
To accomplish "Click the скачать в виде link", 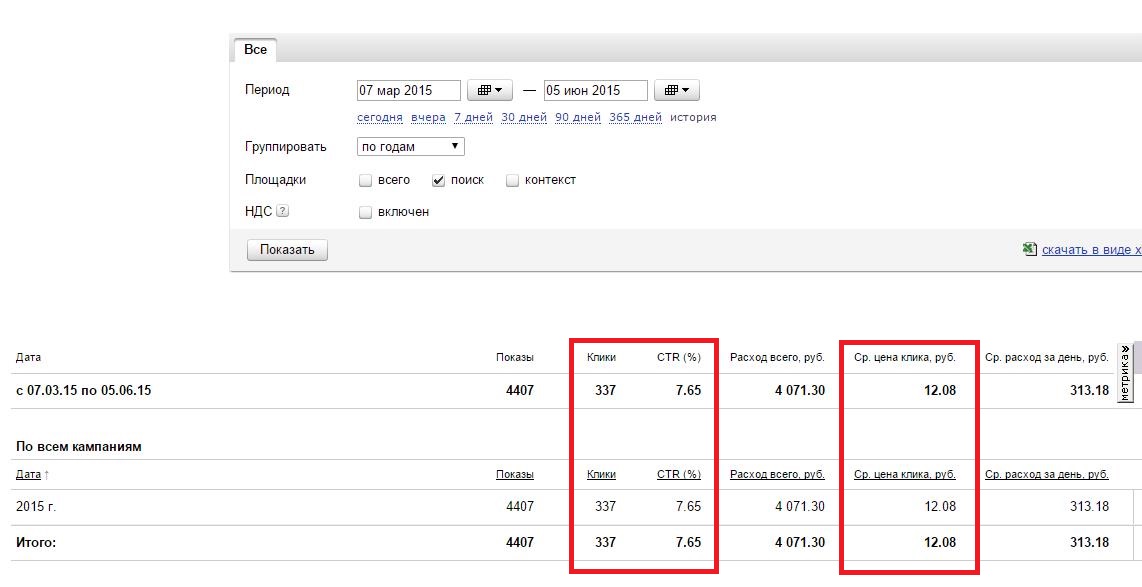I will tap(1092, 250).
